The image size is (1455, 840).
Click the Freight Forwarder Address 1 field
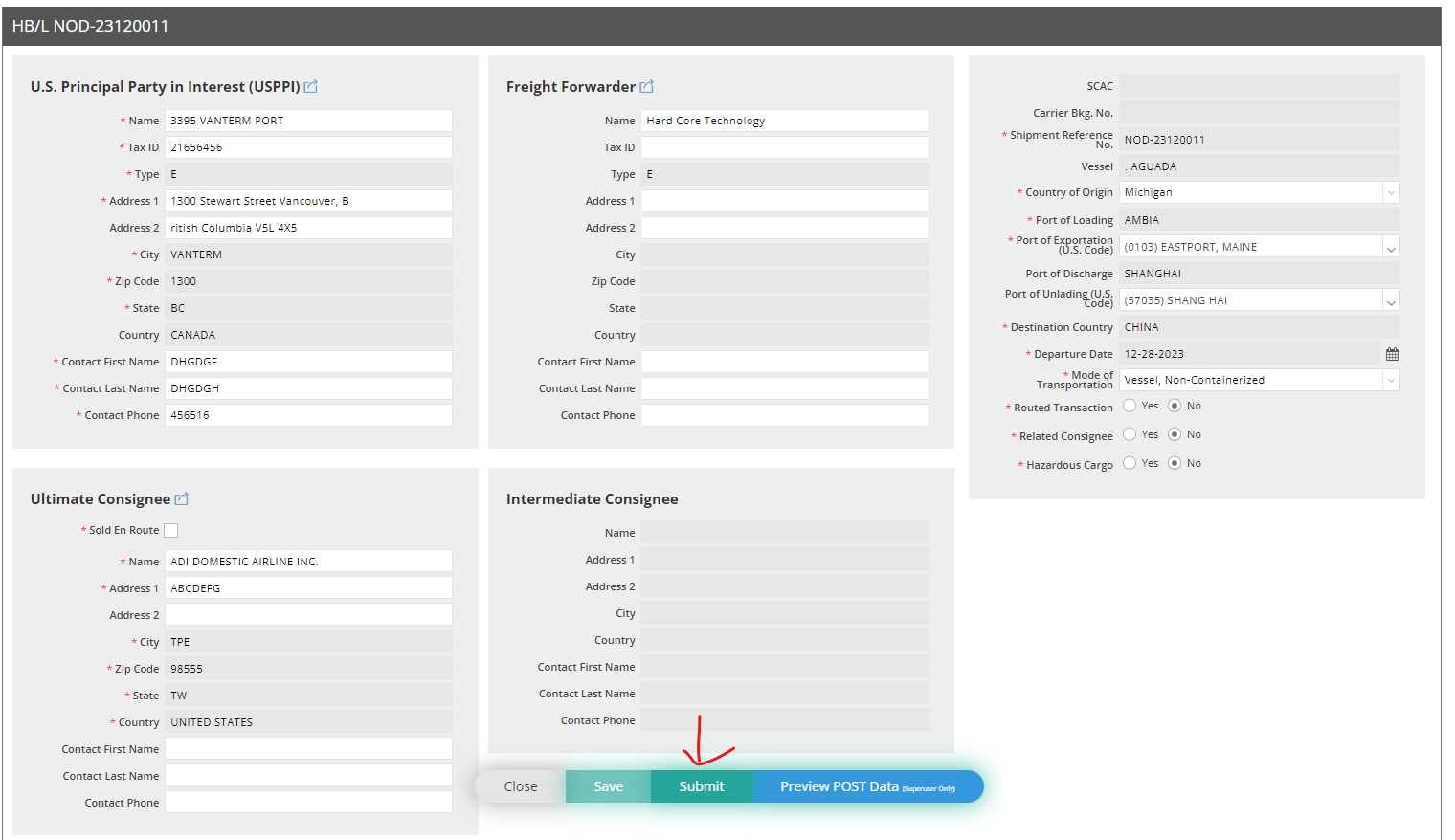click(x=785, y=200)
